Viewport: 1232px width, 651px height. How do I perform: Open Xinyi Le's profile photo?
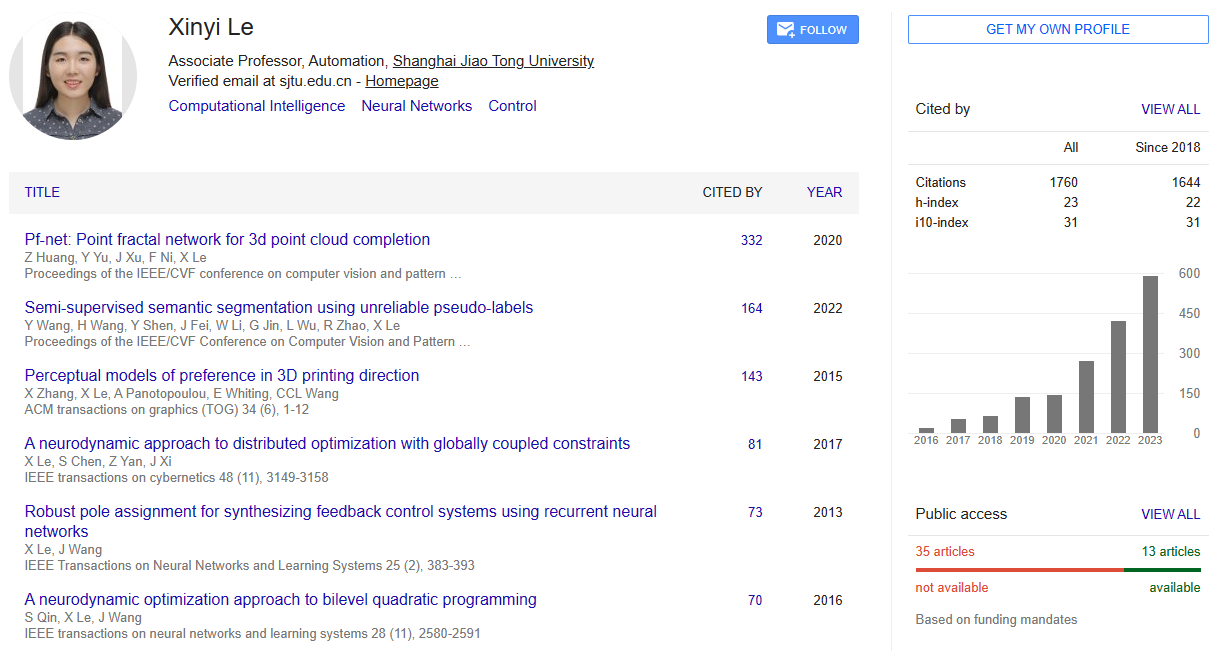73,76
